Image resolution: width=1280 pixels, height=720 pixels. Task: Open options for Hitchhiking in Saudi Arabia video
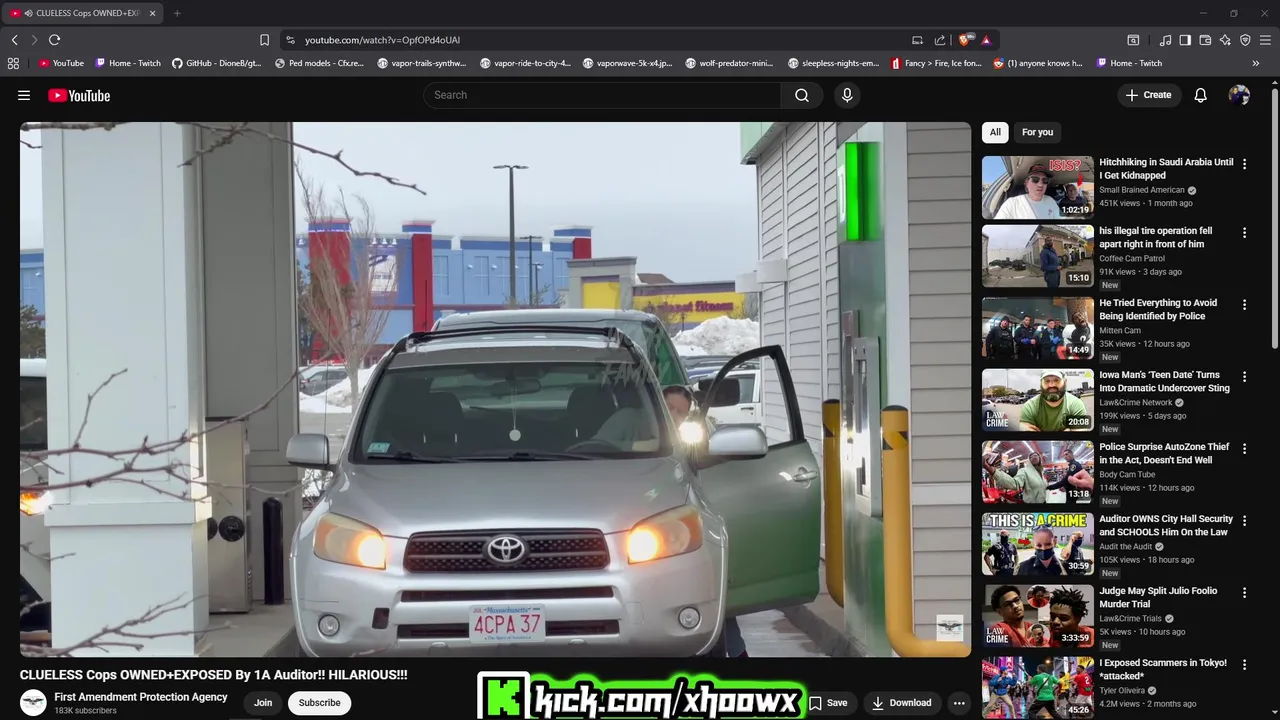[1244, 162]
